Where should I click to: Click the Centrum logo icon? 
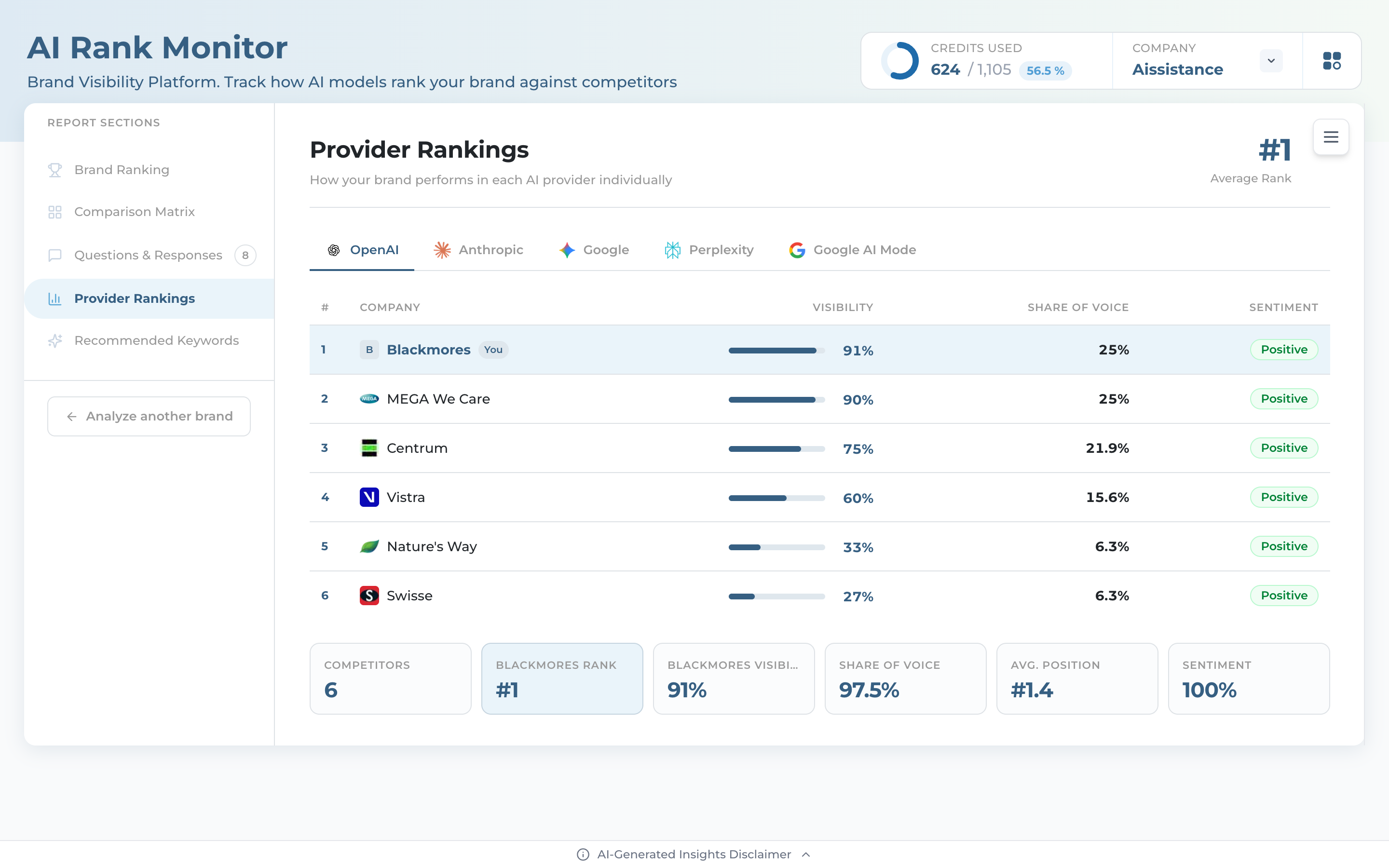pos(369,448)
